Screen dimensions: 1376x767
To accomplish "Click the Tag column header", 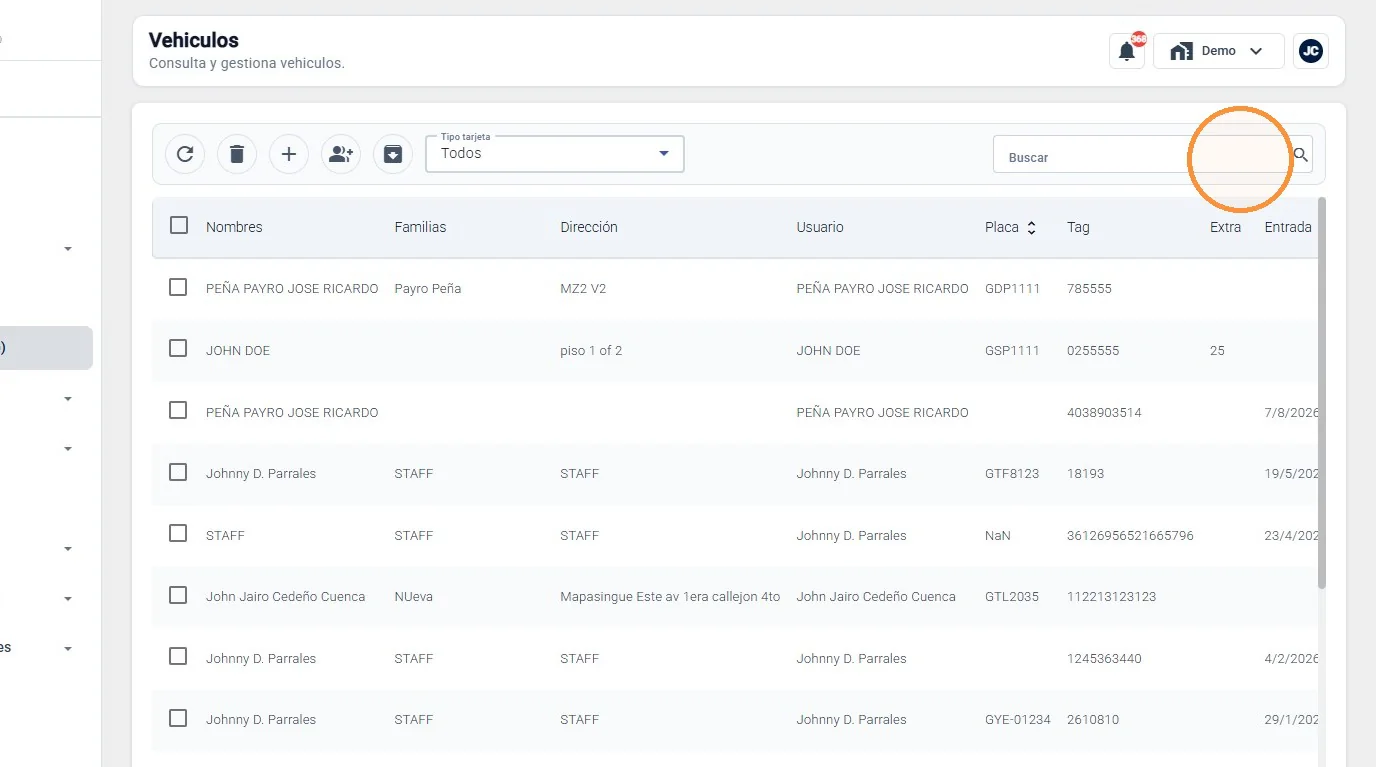I will pyautogui.click(x=1078, y=227).
